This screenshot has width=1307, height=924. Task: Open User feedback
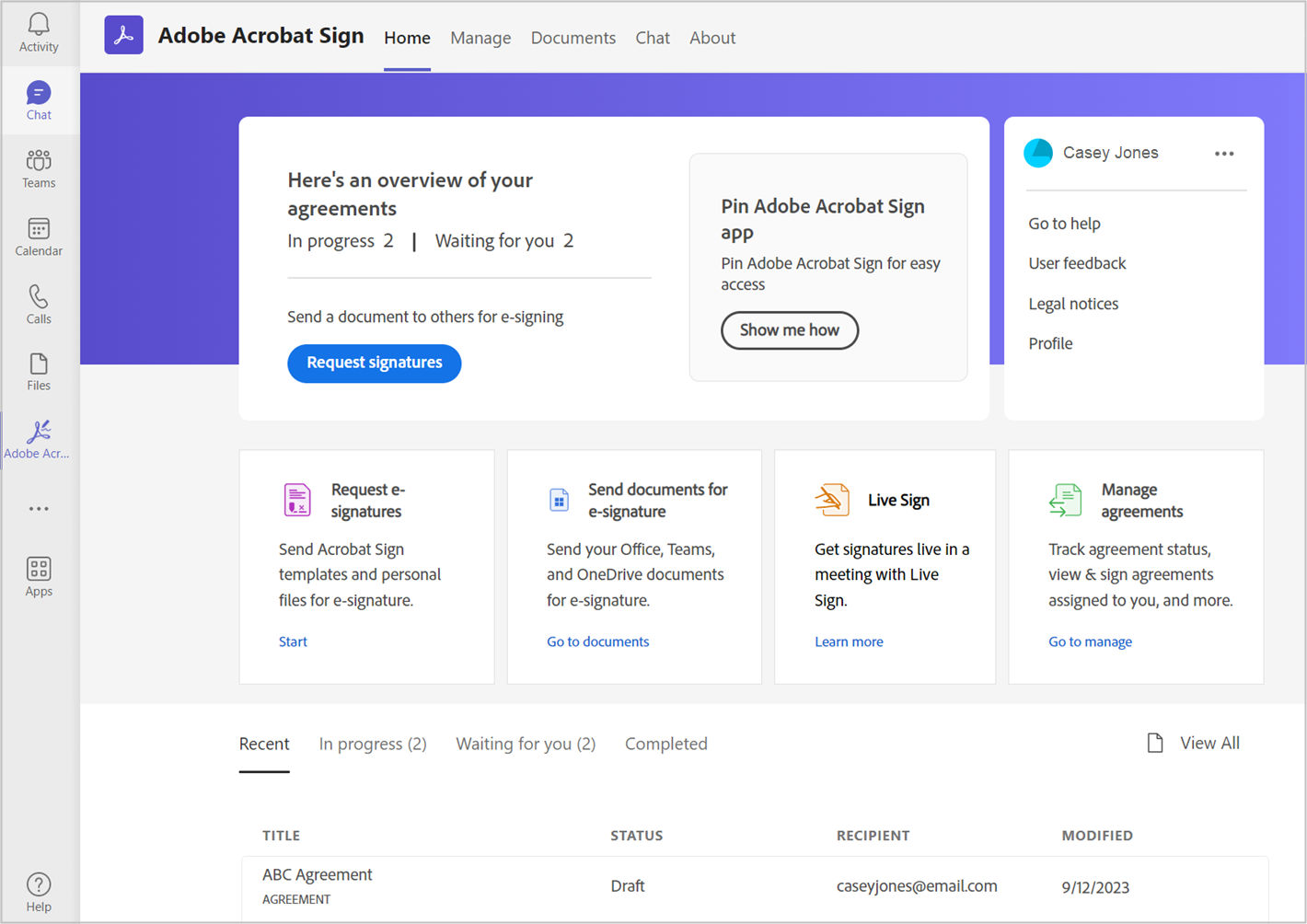pyautogui.click(x=1077, y=263)
